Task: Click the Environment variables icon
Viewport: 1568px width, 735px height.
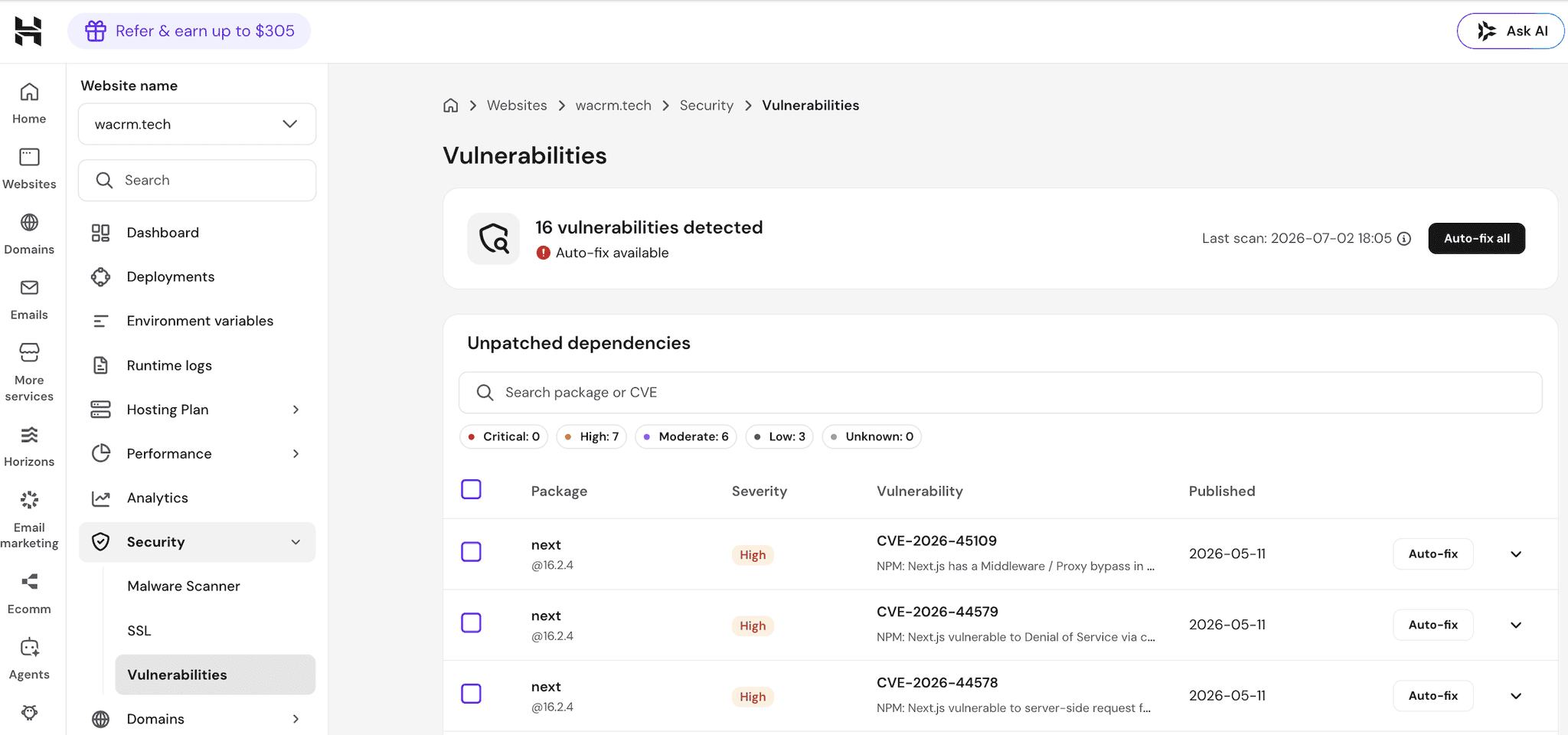Action: point(100,321)
